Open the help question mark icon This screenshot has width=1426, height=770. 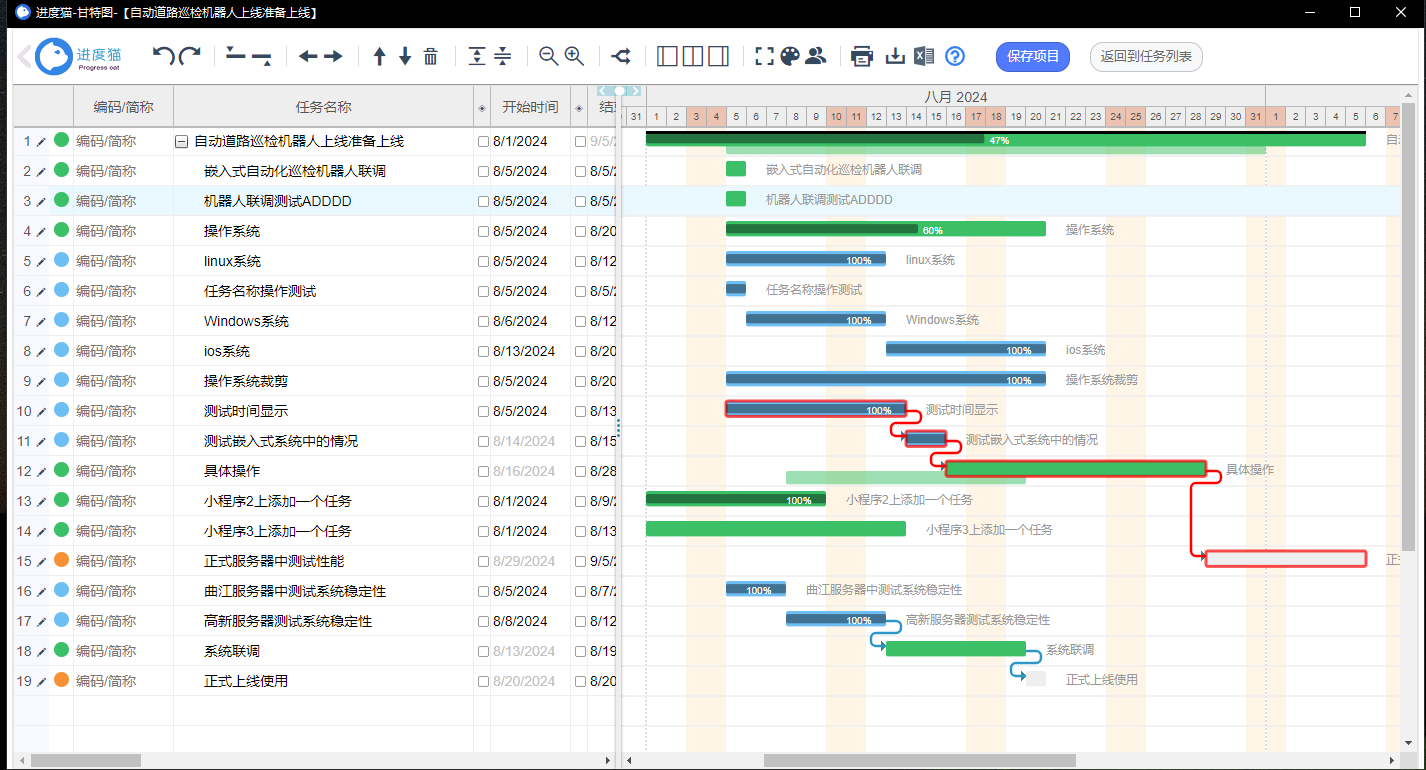coord(955,57)
